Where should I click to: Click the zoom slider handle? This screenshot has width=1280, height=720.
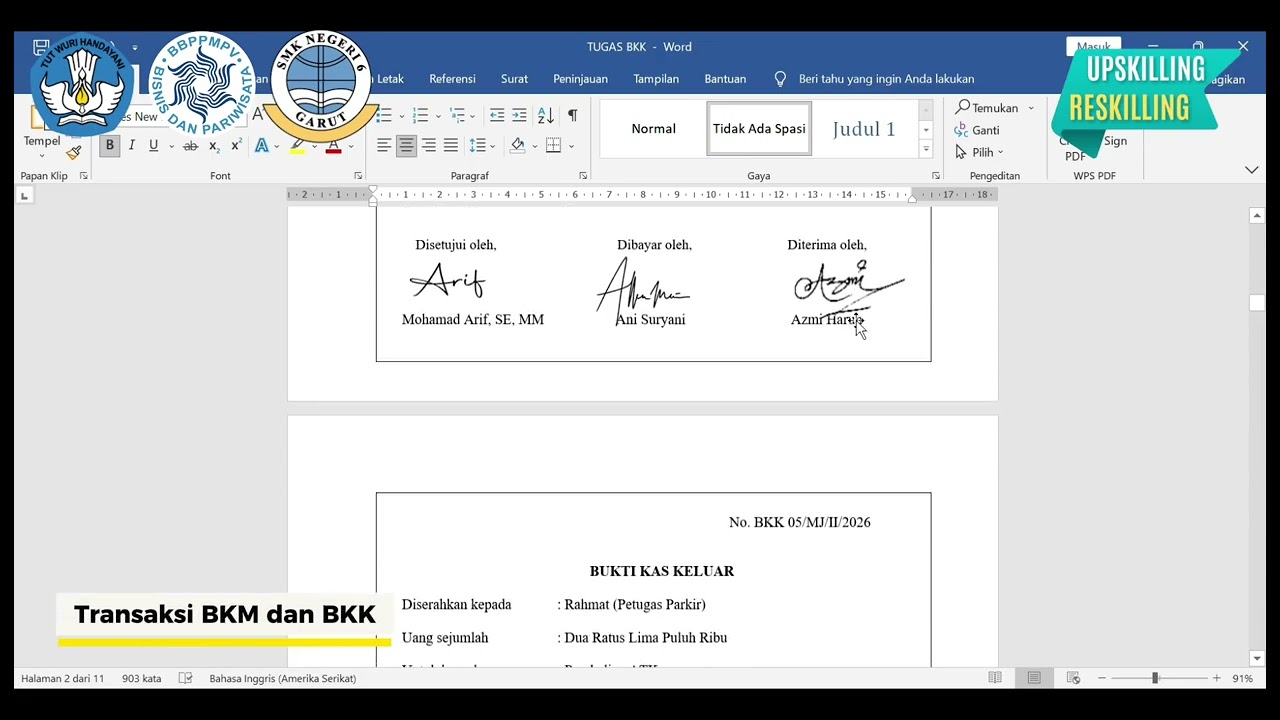[x=1155, y=678]
